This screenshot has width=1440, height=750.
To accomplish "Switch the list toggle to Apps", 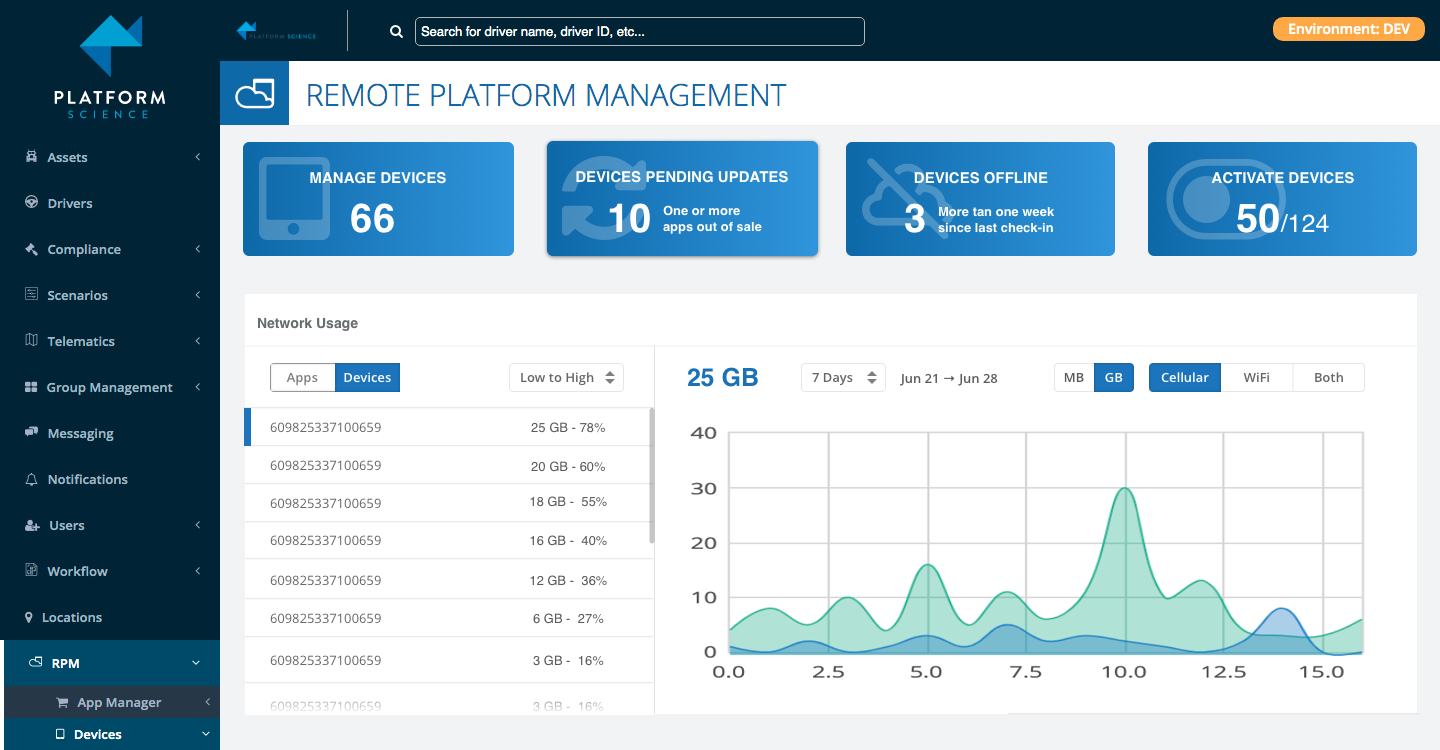I will (302, 377).
